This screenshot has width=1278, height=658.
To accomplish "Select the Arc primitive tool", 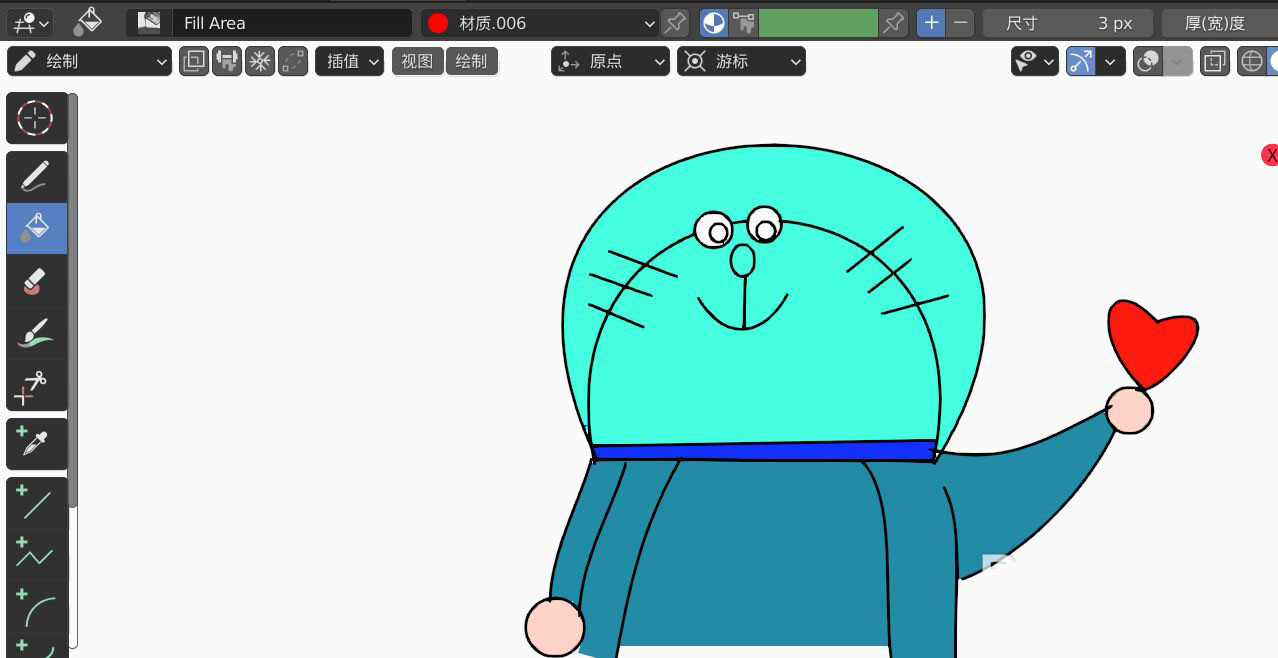I will 37,607.
